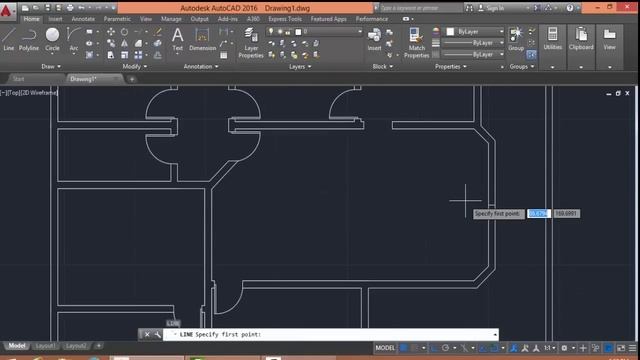
Task: Select the Arc tool
Action: [x=73, y=39]
